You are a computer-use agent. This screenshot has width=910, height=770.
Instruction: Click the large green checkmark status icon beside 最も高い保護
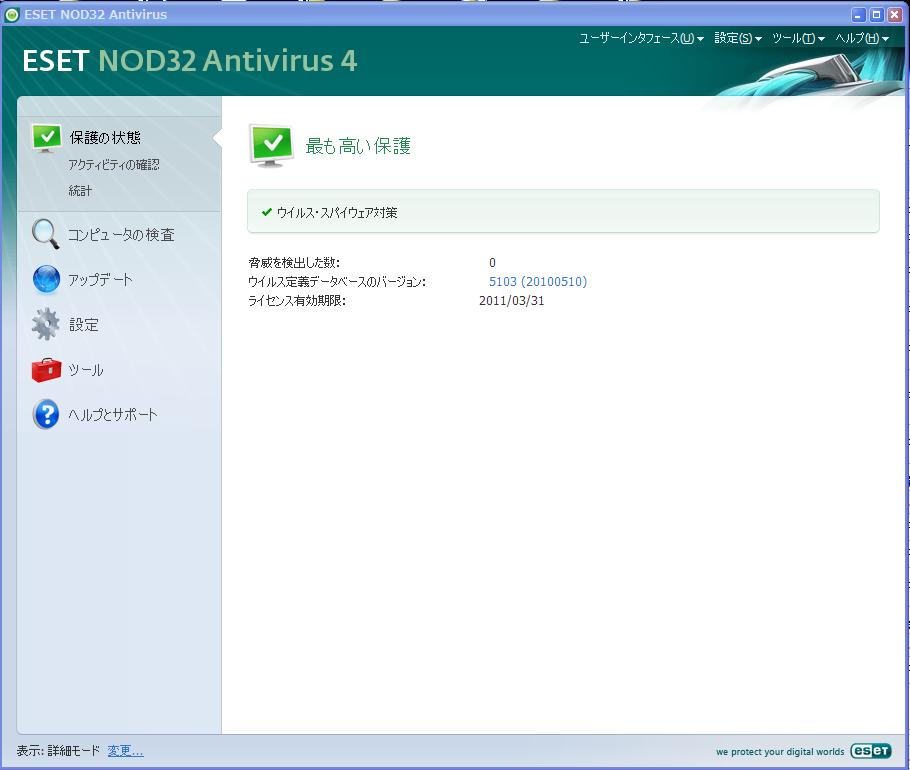271,145
